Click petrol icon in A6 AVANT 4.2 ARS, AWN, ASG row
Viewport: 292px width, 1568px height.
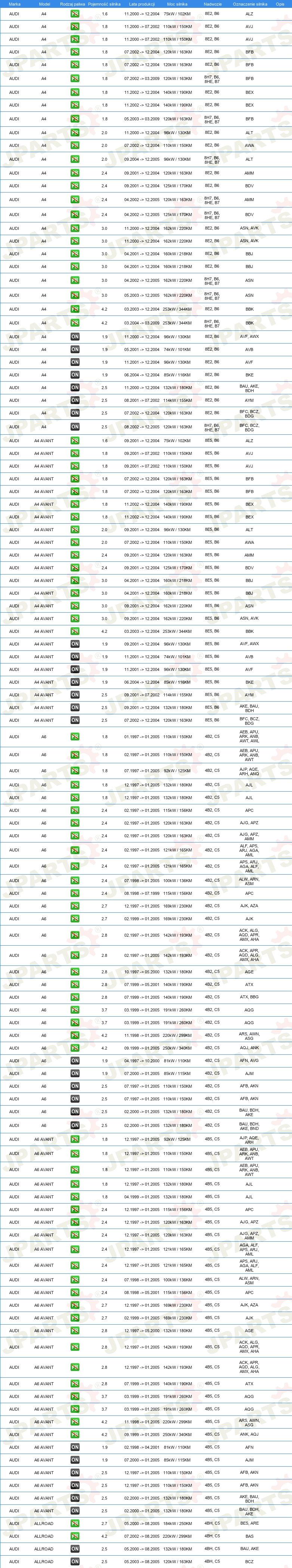(x=75, y=1422)
